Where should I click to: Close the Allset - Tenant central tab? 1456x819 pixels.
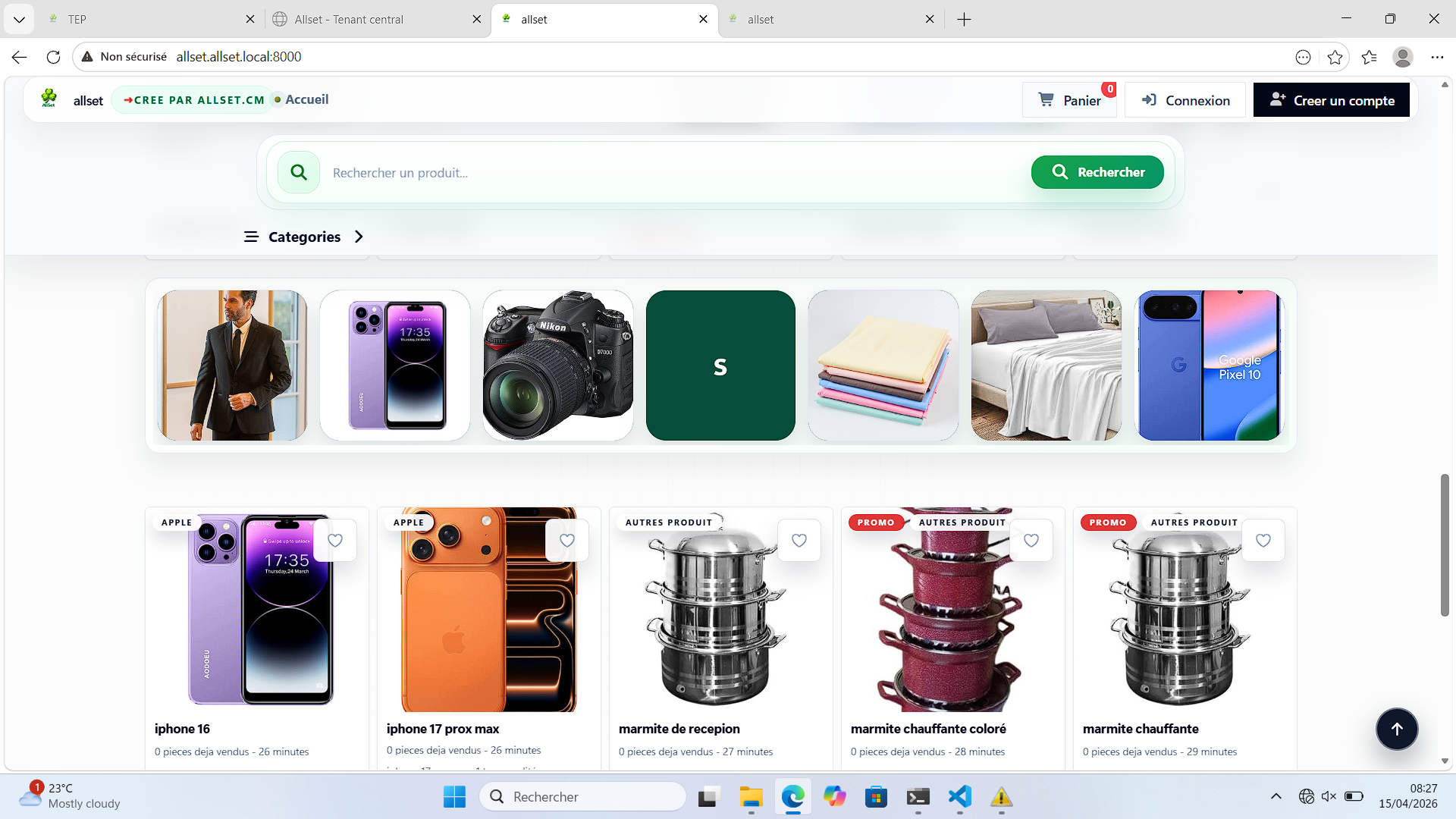(477, 20)
